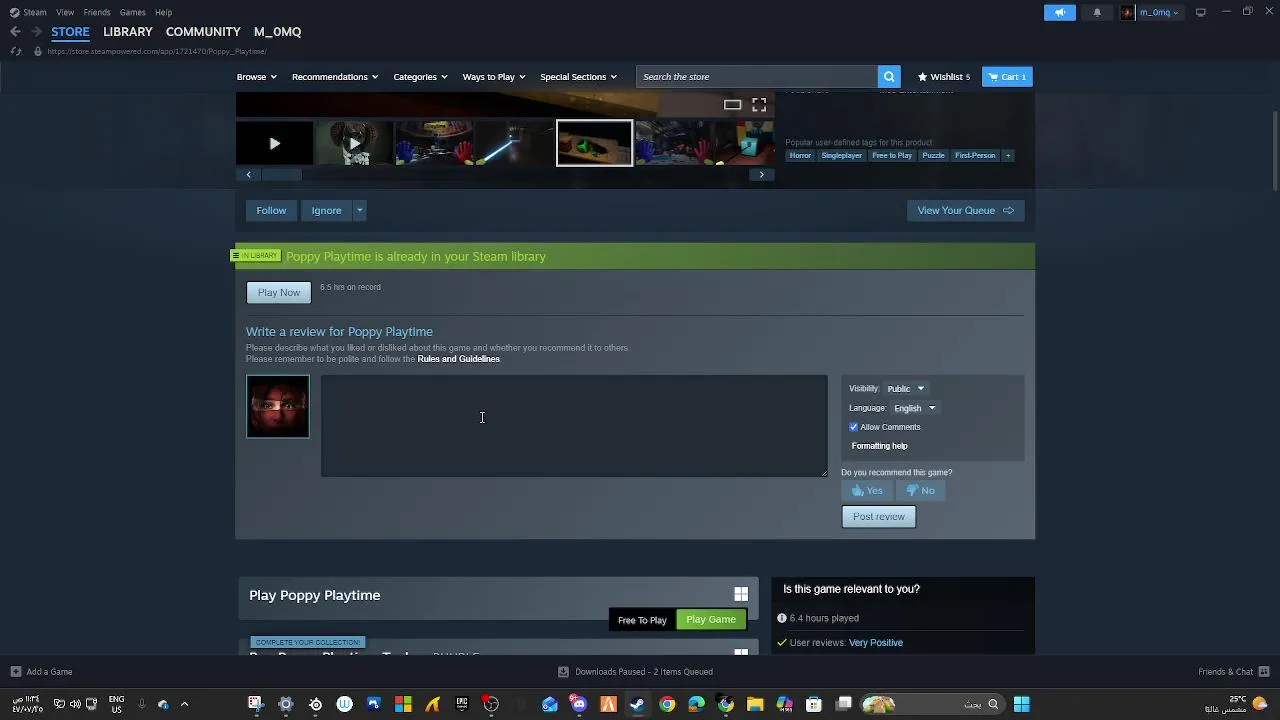
Task: Open the m_0mq account dropdown
Action: [x=1150, y=12]
